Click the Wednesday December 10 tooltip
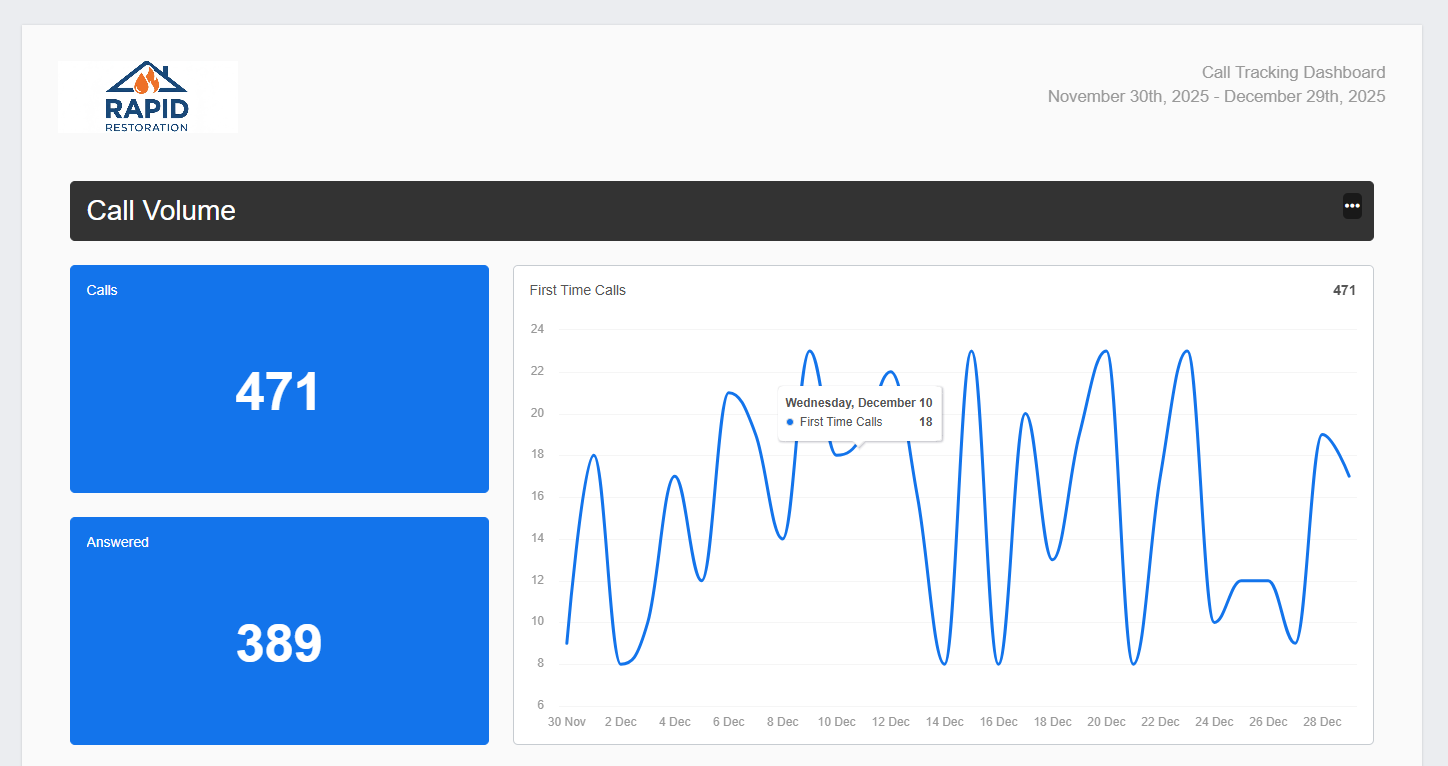This screenshot has height=766, width=1448. [859, 402]
